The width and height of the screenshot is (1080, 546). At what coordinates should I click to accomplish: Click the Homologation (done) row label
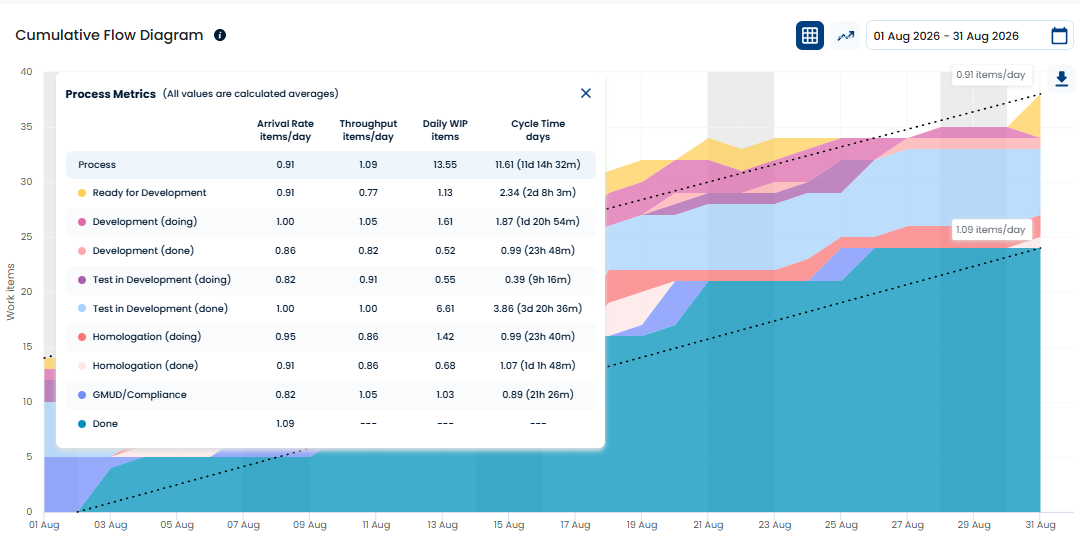point(145,366)
